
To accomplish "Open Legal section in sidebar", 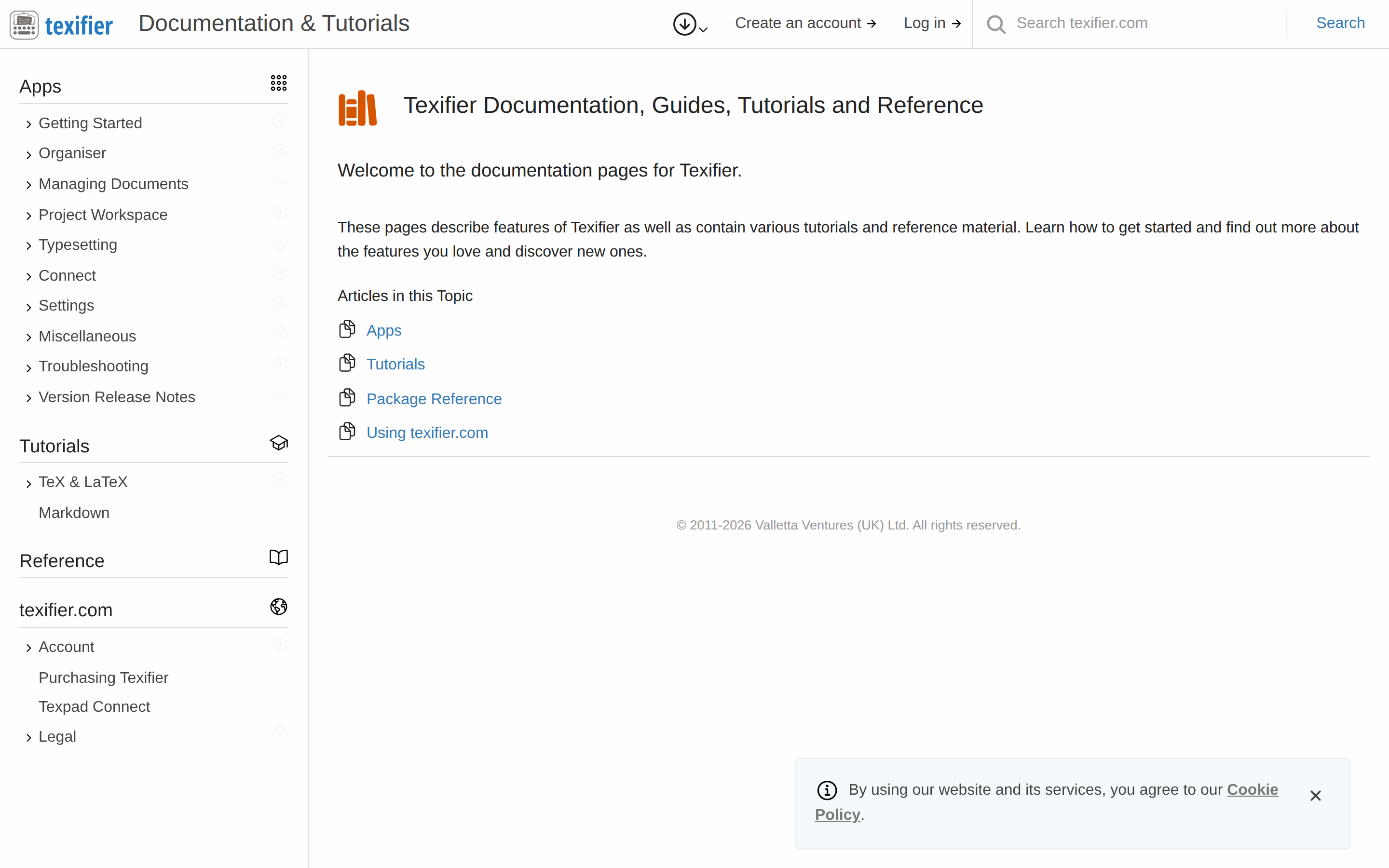I will [x=57, y=736].
